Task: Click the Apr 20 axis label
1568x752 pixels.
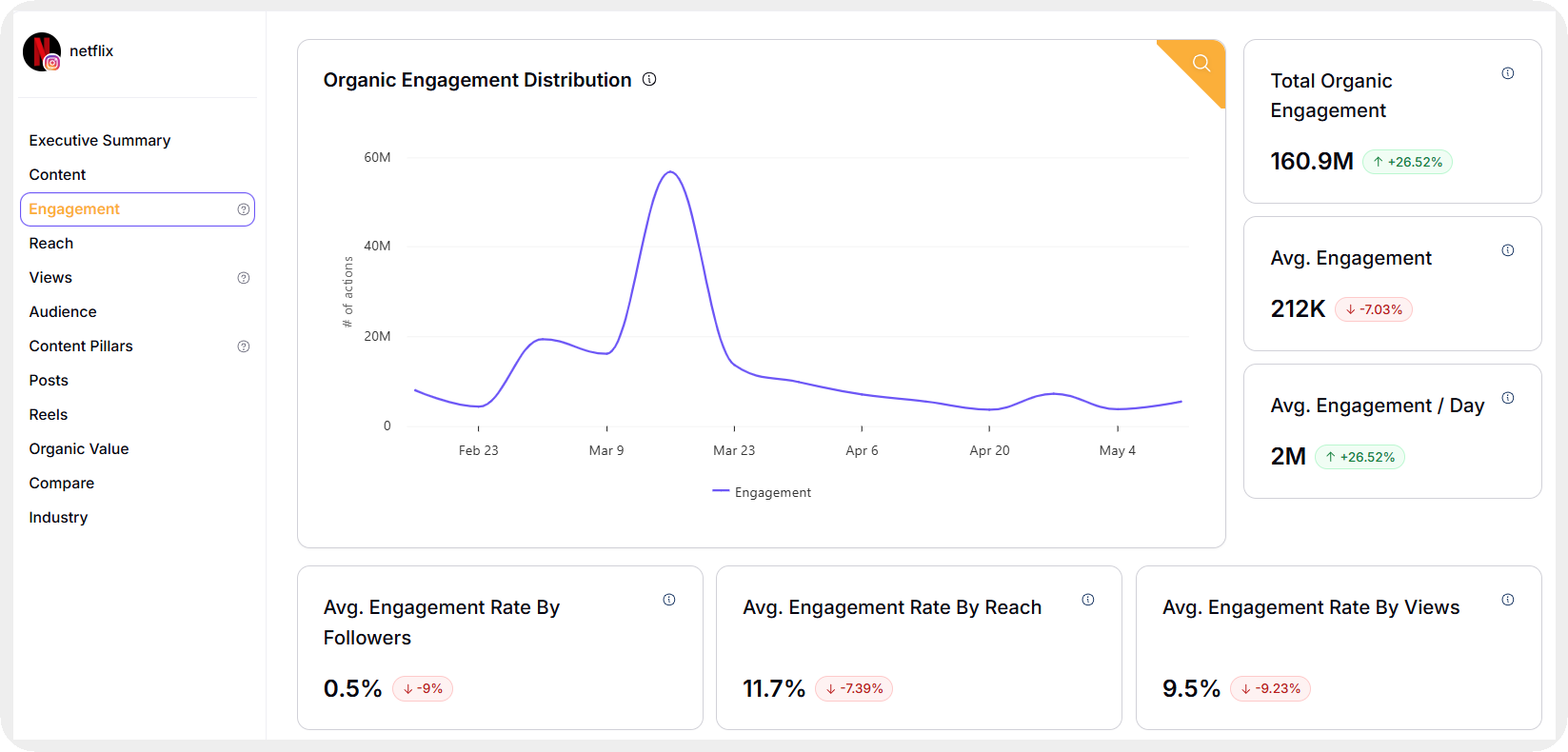Action: tap(989, 450)
